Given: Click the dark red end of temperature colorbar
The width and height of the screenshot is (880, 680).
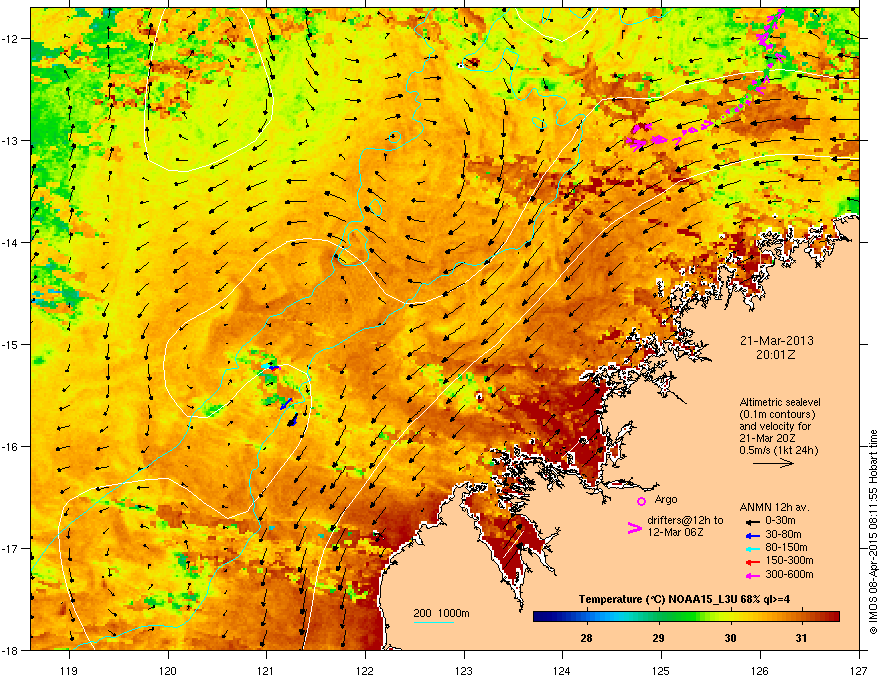Looking at the screenshot, I should pyautogui.click(x=835, y=617).
